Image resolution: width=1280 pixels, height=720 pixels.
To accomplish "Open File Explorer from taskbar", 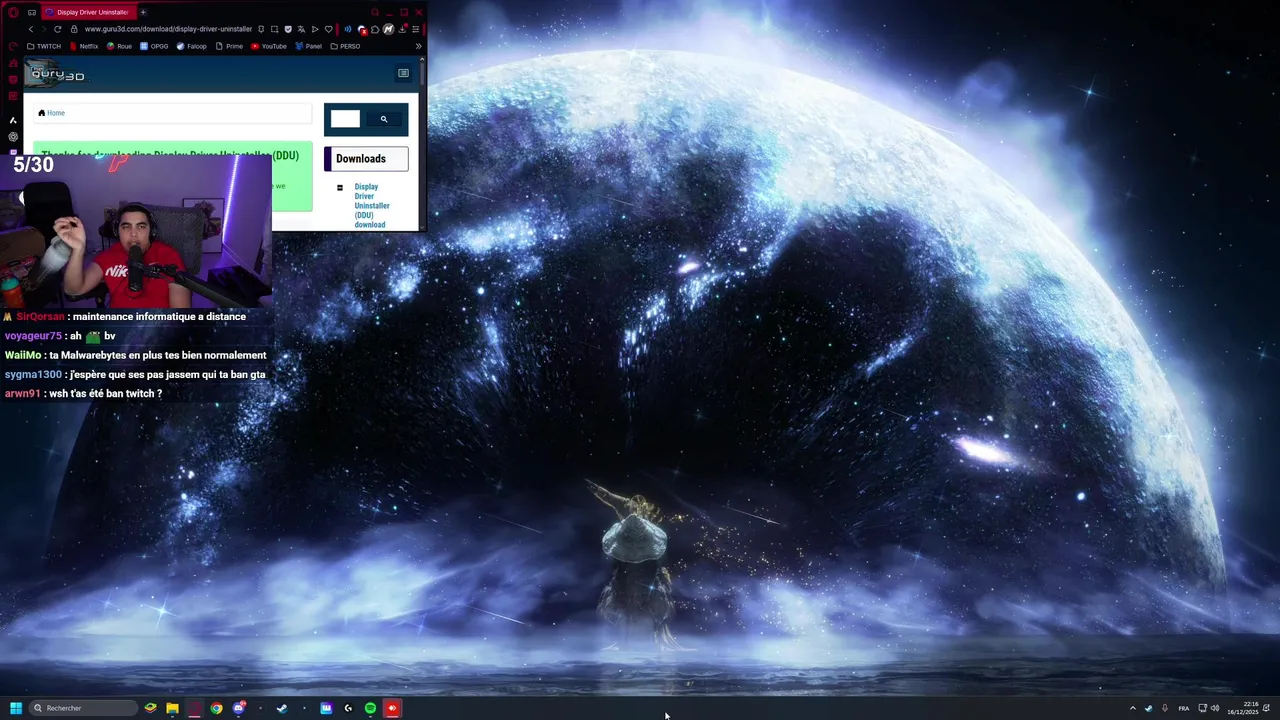I will tap(173, 708).
